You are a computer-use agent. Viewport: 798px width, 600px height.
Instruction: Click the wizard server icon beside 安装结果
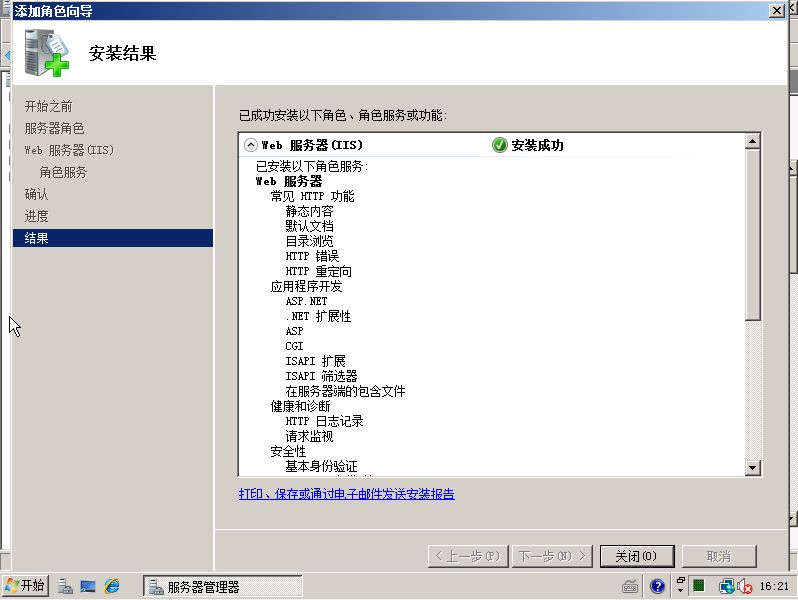click(46, 53)
